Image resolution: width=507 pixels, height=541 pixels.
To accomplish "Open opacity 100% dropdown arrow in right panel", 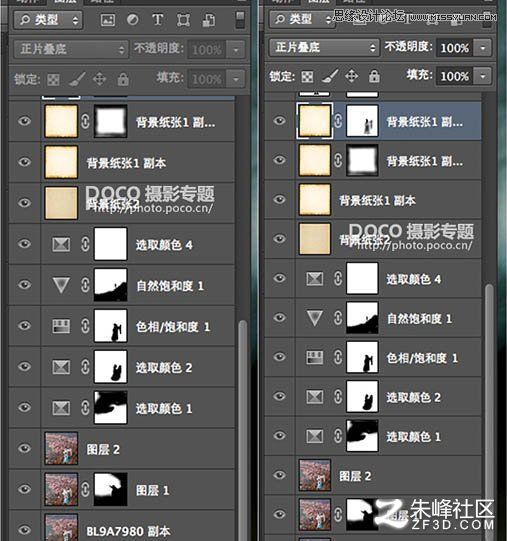I will [x=482, y=48].
